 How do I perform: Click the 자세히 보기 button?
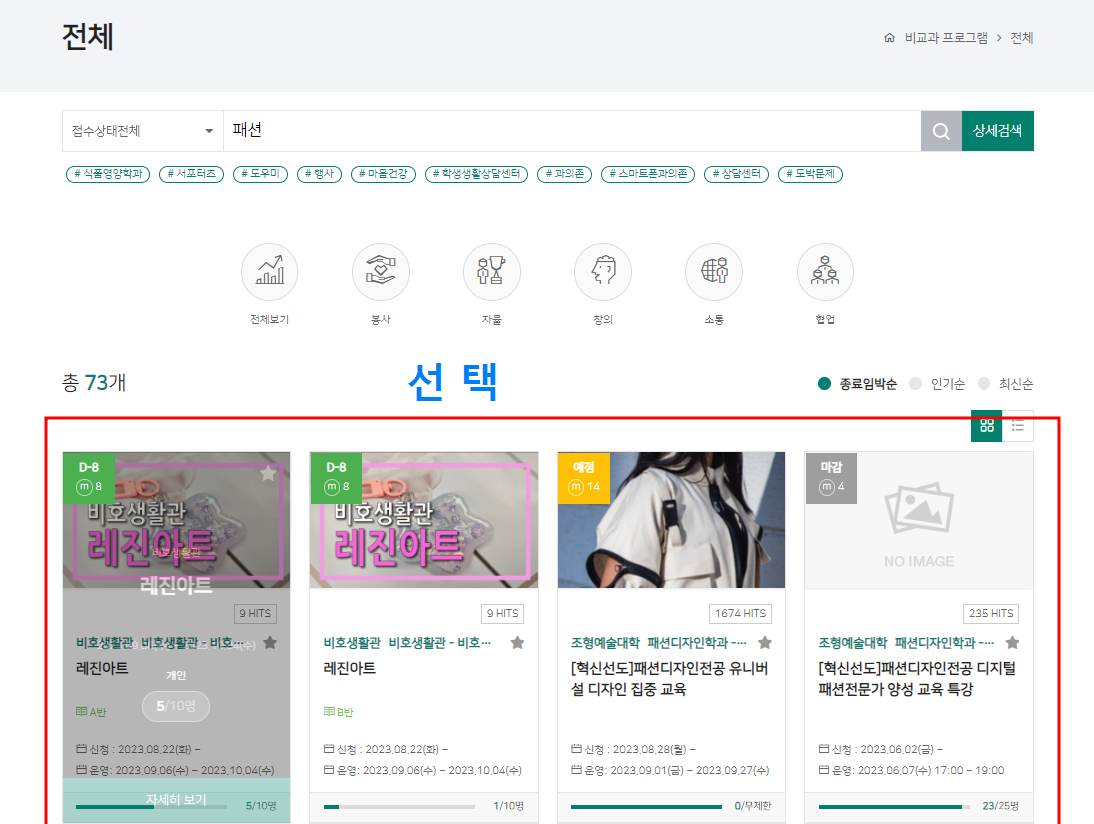coord(176,800)
